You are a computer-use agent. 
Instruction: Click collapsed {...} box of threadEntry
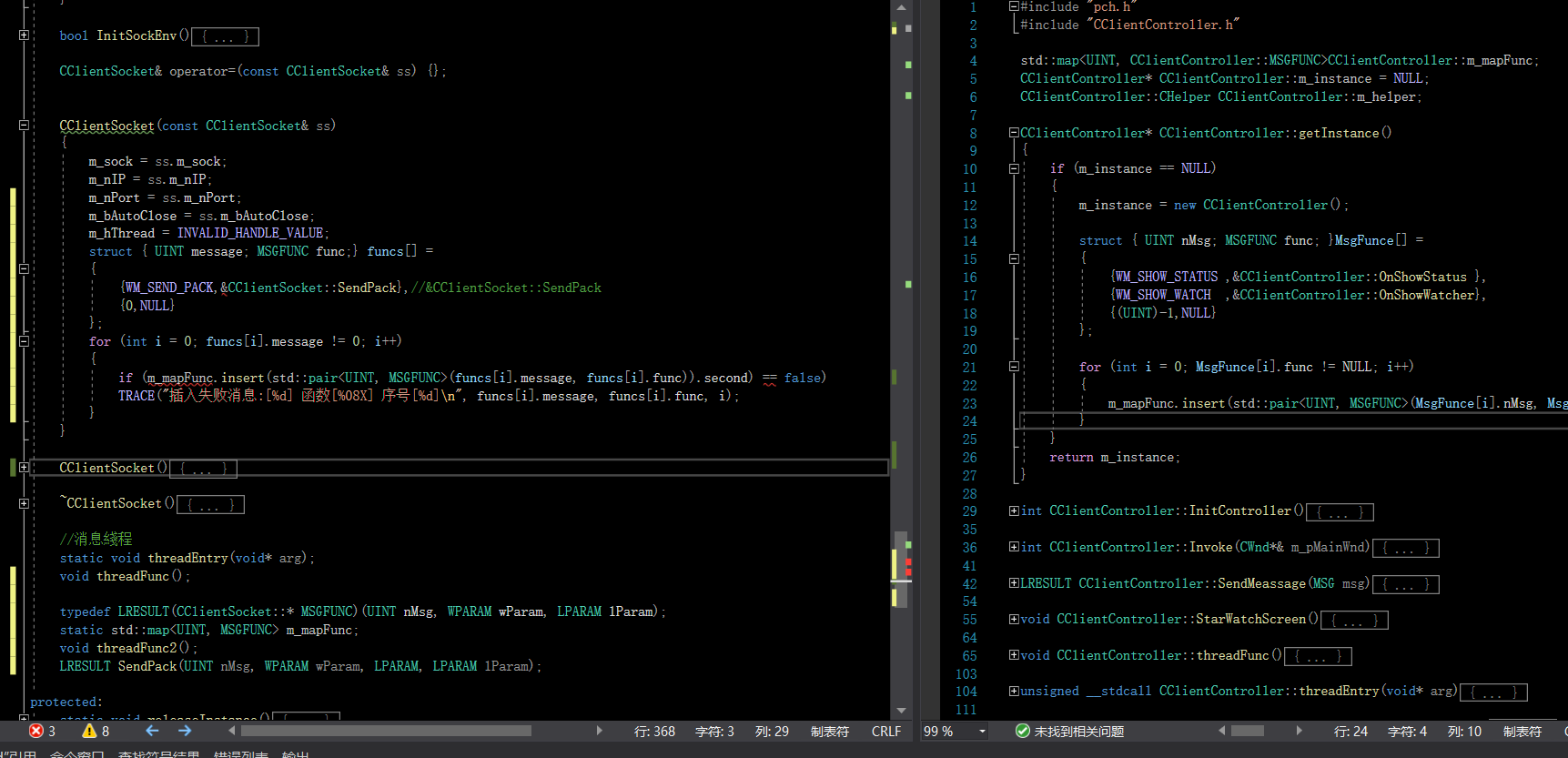pos(1493,692)
